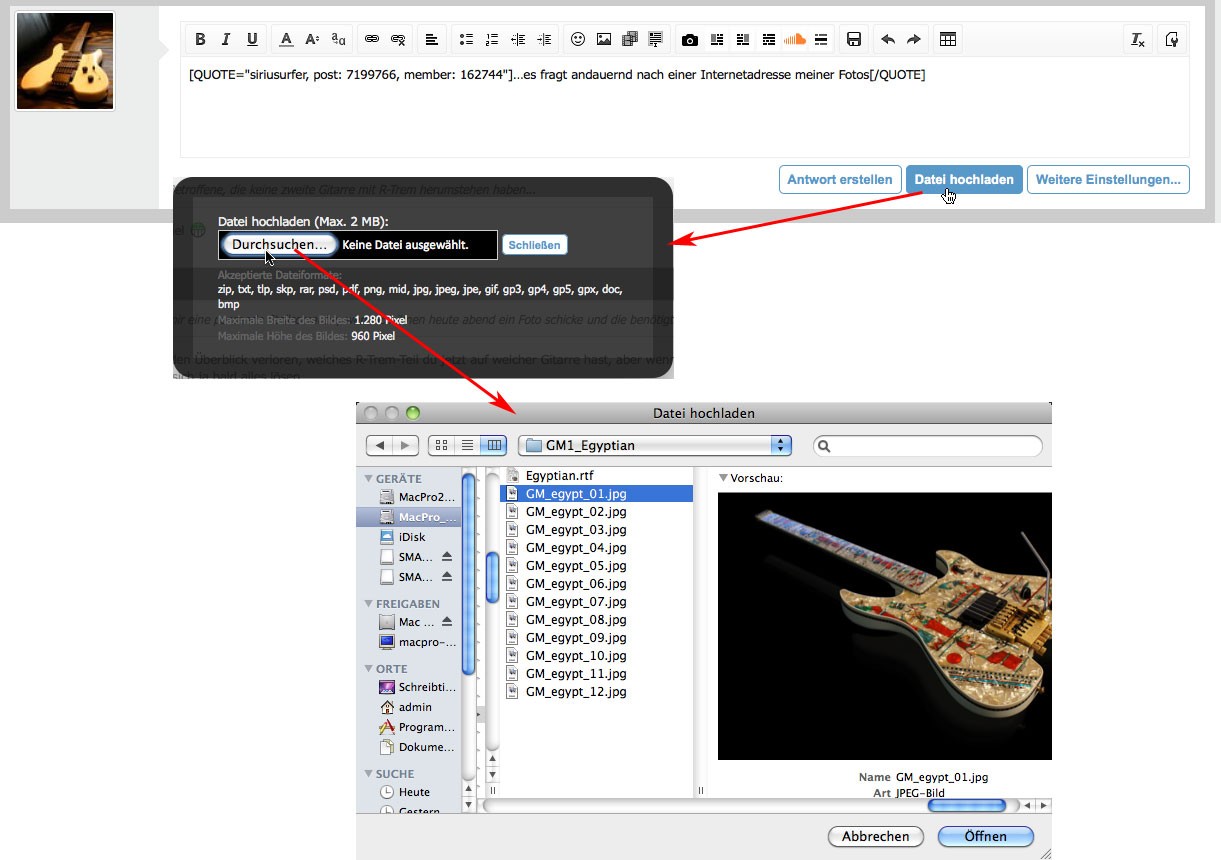The width and height of the screenshot is (1221, 860).
Task: Open the GM1_Egyptian folder dropdown
Action: point(655,445)
